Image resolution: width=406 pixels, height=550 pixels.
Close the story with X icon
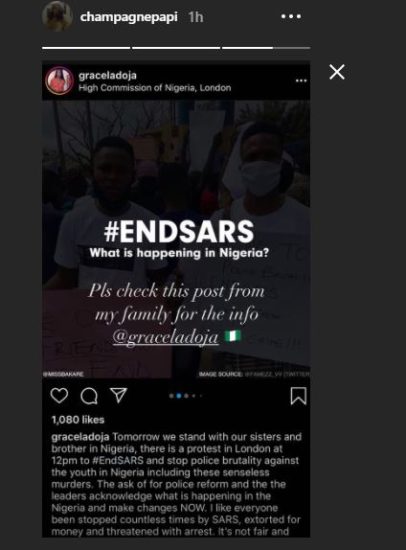(337, 72)
